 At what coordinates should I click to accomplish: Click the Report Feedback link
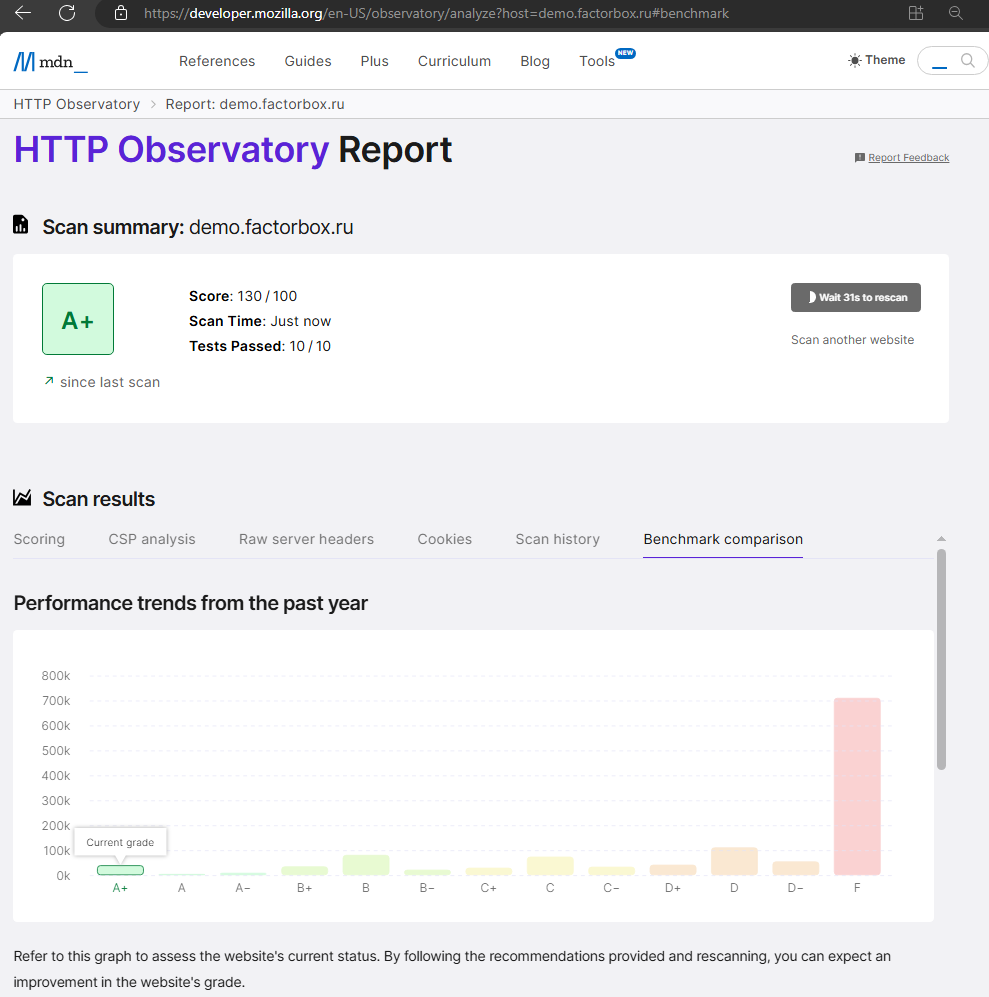908,158
